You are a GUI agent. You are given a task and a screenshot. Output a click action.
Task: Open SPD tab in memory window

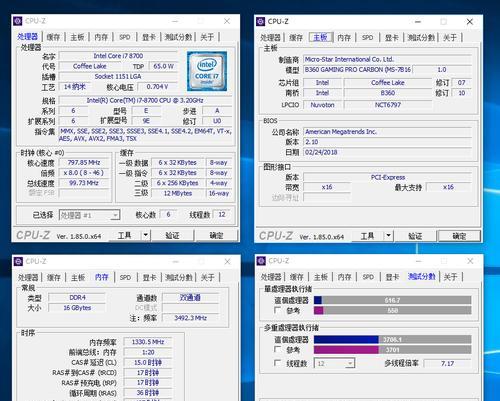tap(125, 277)
